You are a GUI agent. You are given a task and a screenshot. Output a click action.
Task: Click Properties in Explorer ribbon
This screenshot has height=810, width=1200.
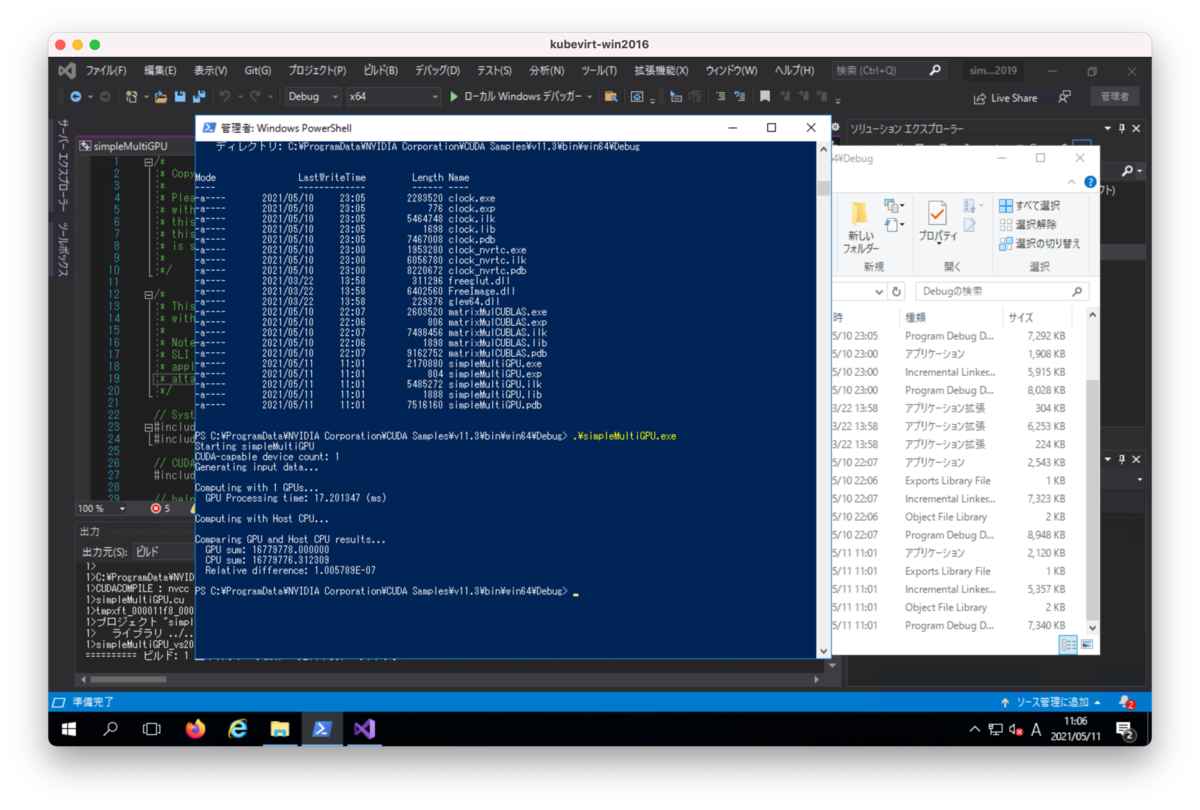click(x=938, y=222)
